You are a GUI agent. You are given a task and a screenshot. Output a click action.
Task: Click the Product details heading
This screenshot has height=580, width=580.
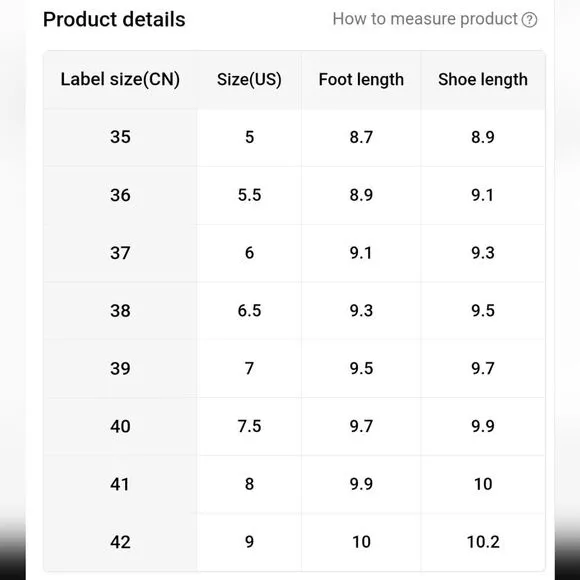click(x=114, y=19)
